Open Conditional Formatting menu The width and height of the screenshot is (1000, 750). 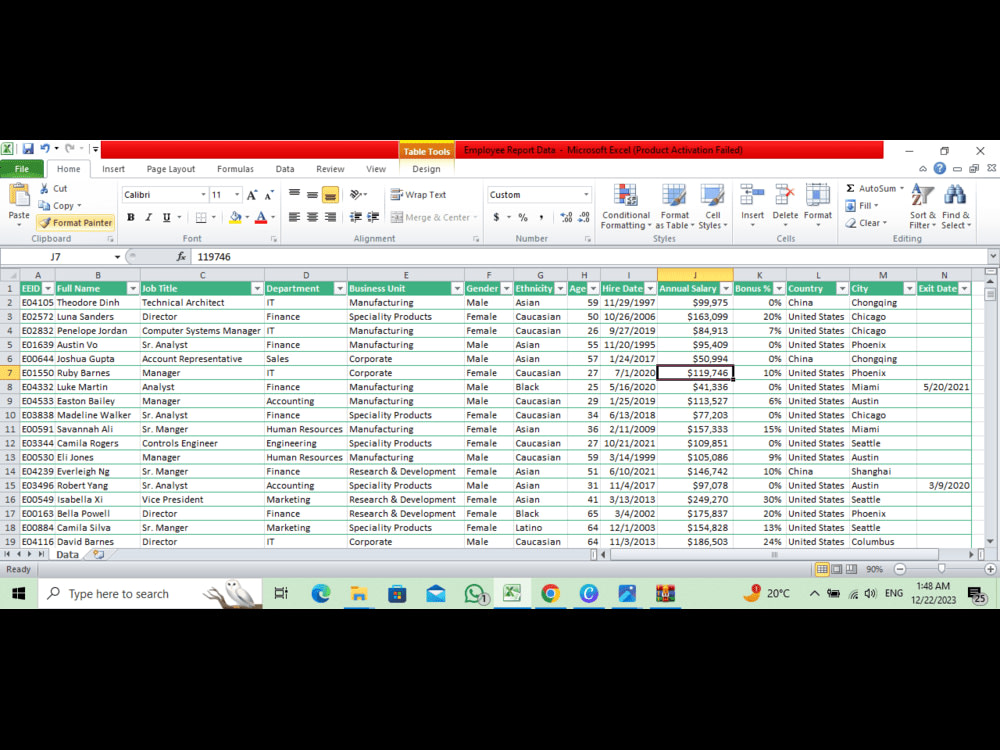(x=626, y=207)
